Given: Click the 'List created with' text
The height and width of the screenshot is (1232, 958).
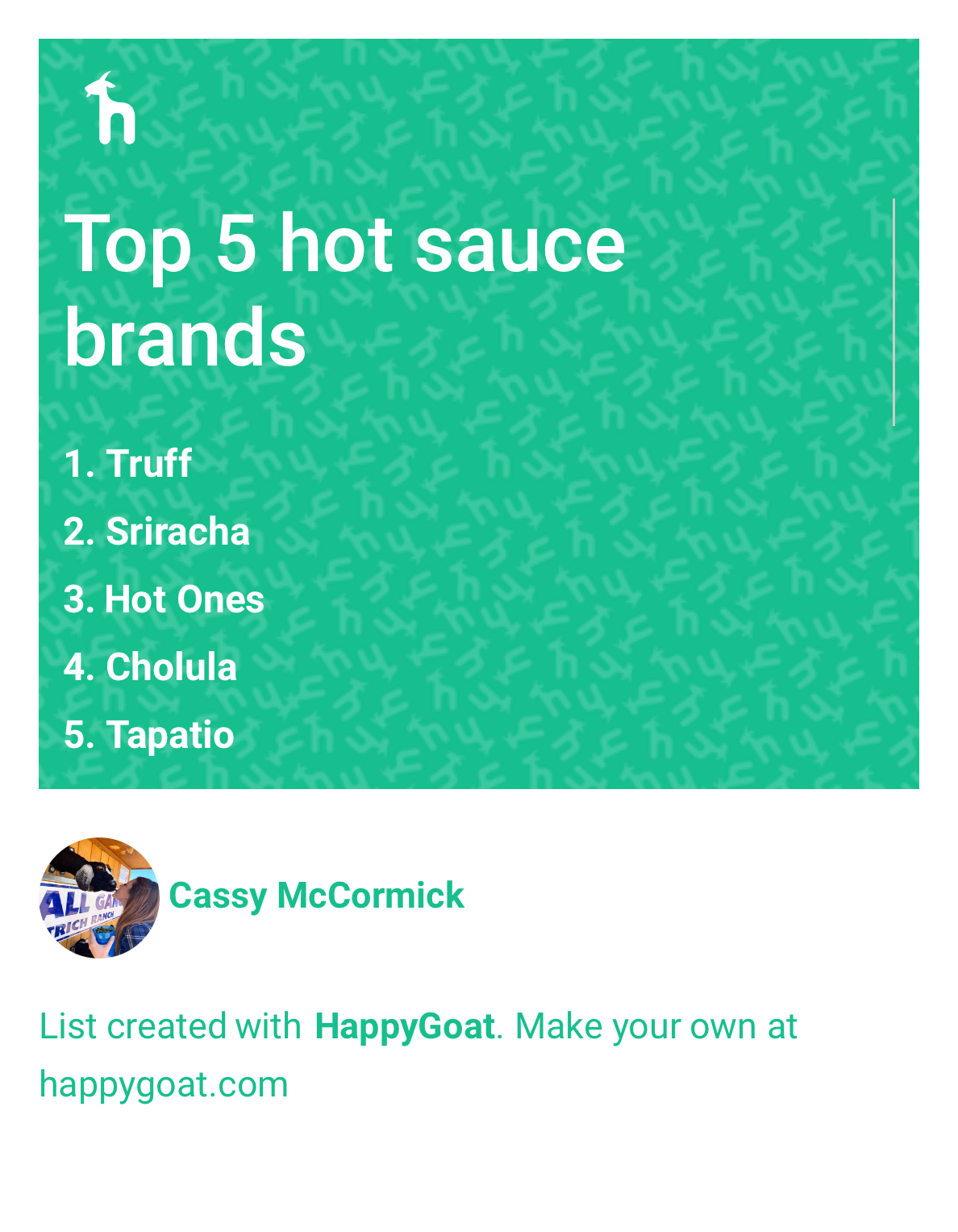Looking at the screenshot, I should pos(170,1026).
